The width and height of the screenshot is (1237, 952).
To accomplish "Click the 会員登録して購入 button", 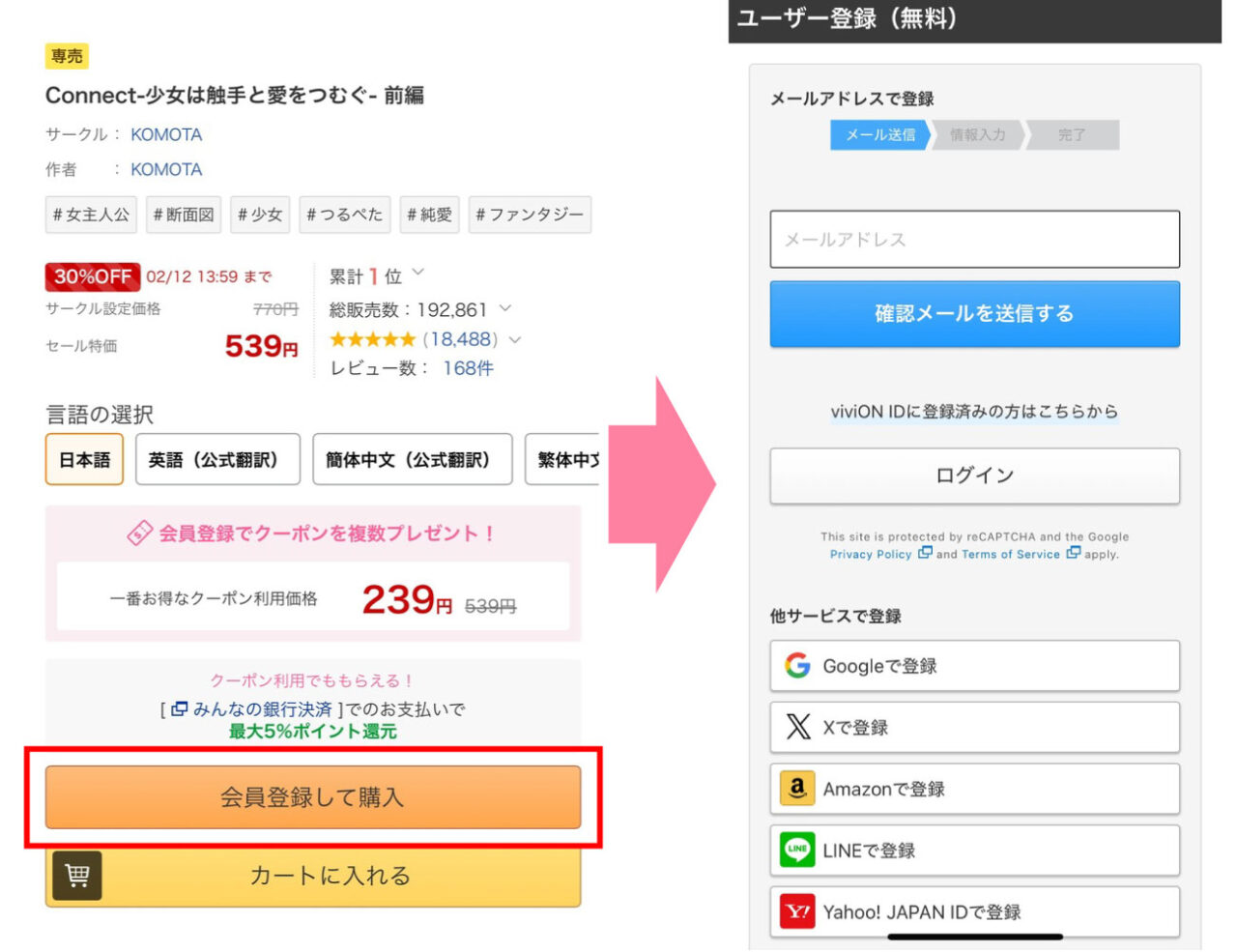I will (x=313, y=797).
